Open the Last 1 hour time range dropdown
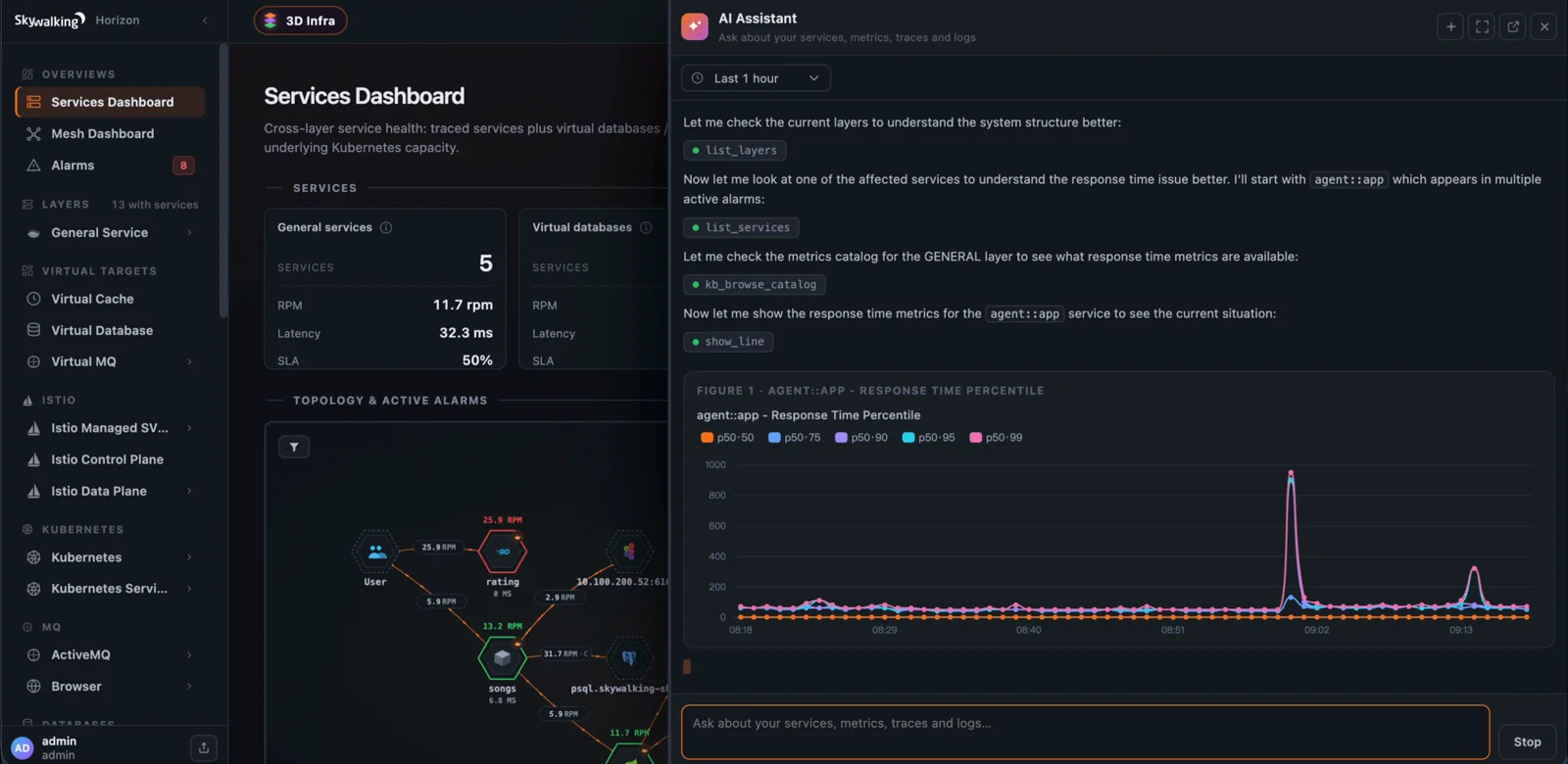This screenshot has height=764, width=1568. (756, 78)
